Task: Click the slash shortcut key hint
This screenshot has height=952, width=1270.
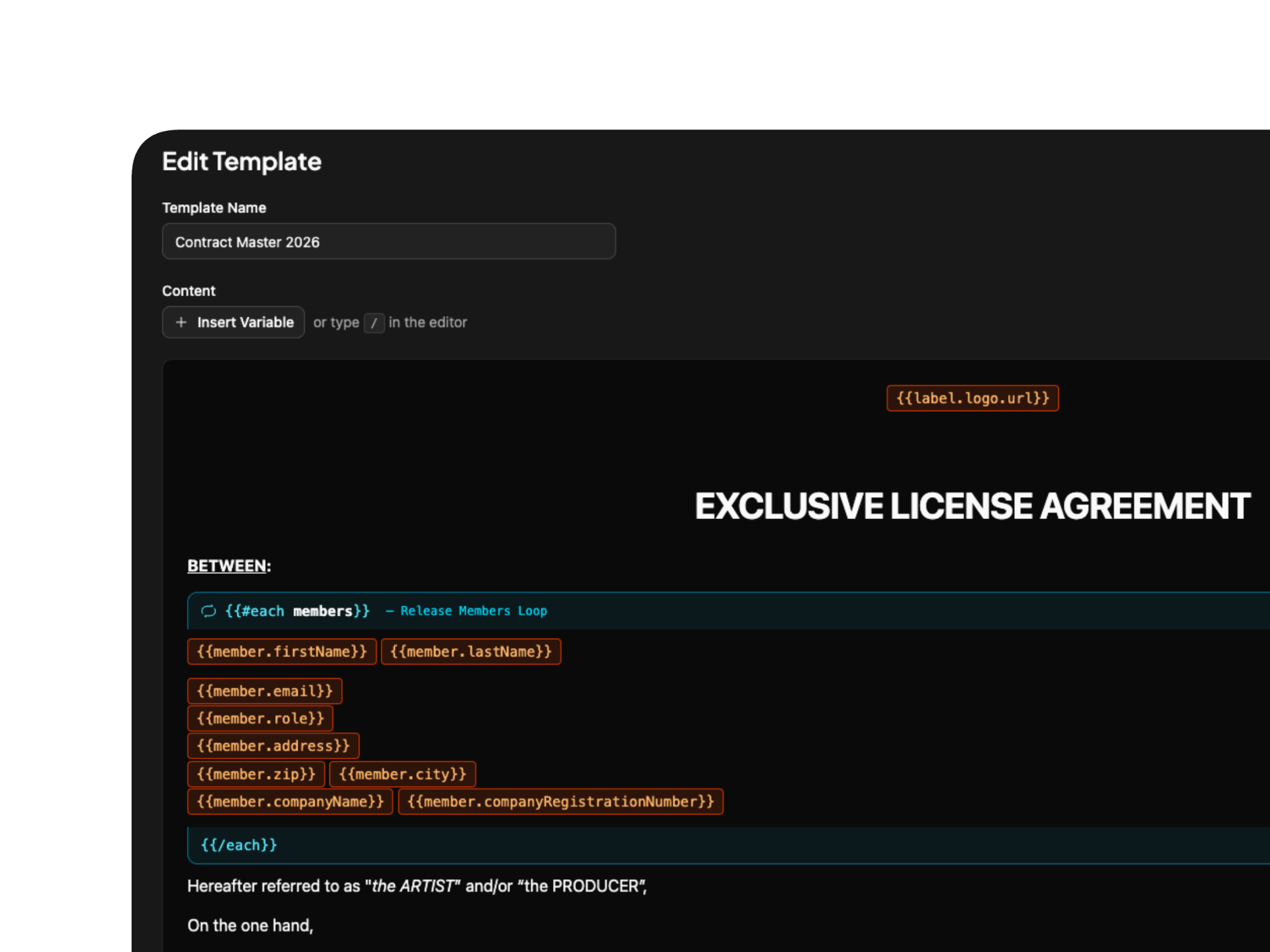Action: click(374, 323)
